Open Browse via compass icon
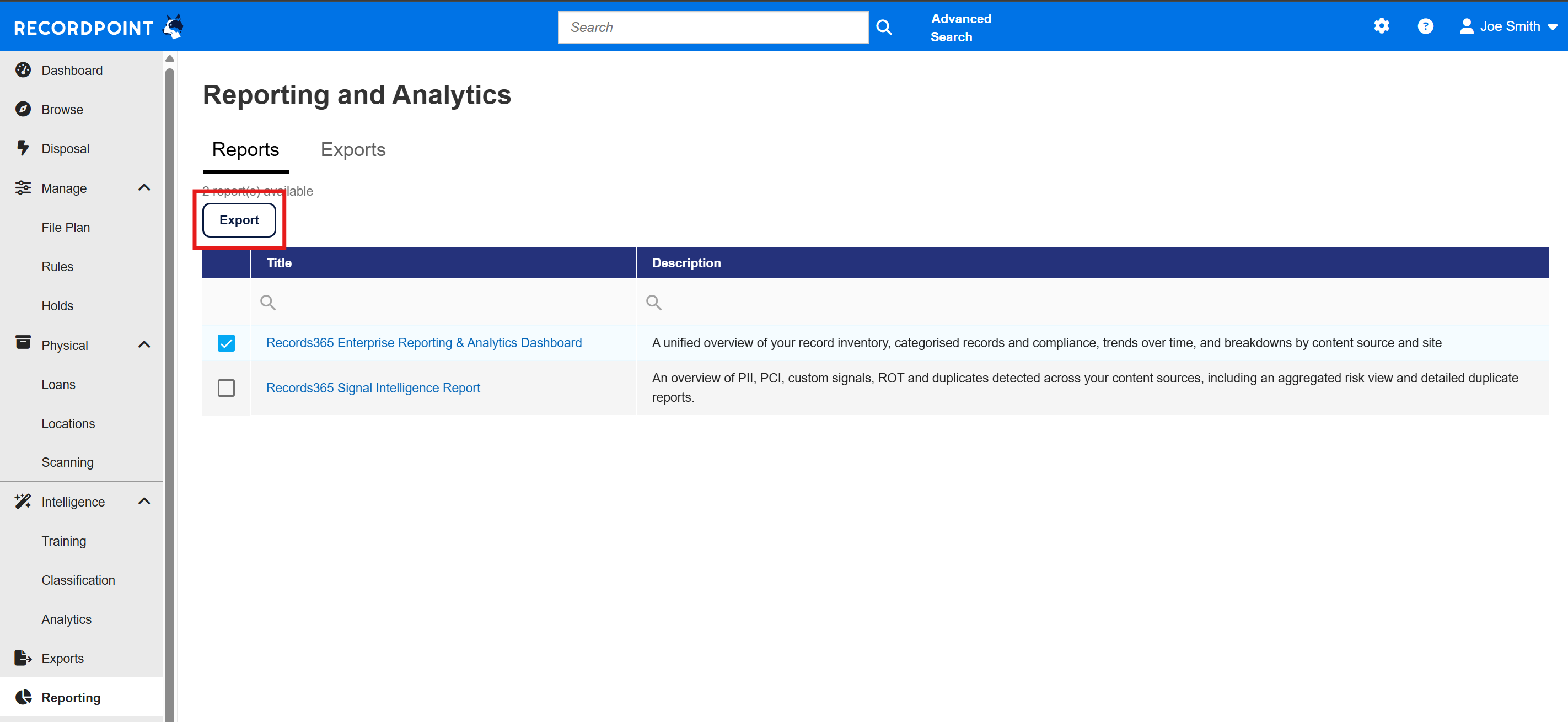Screen dimensions: 1568x722 [23, 109]
